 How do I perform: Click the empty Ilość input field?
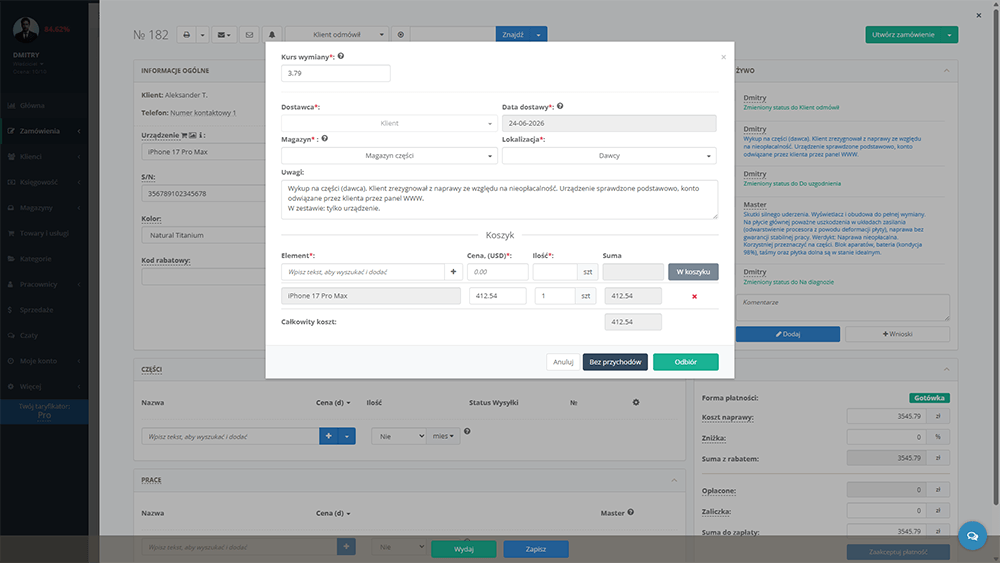click(x=555, y=272)
